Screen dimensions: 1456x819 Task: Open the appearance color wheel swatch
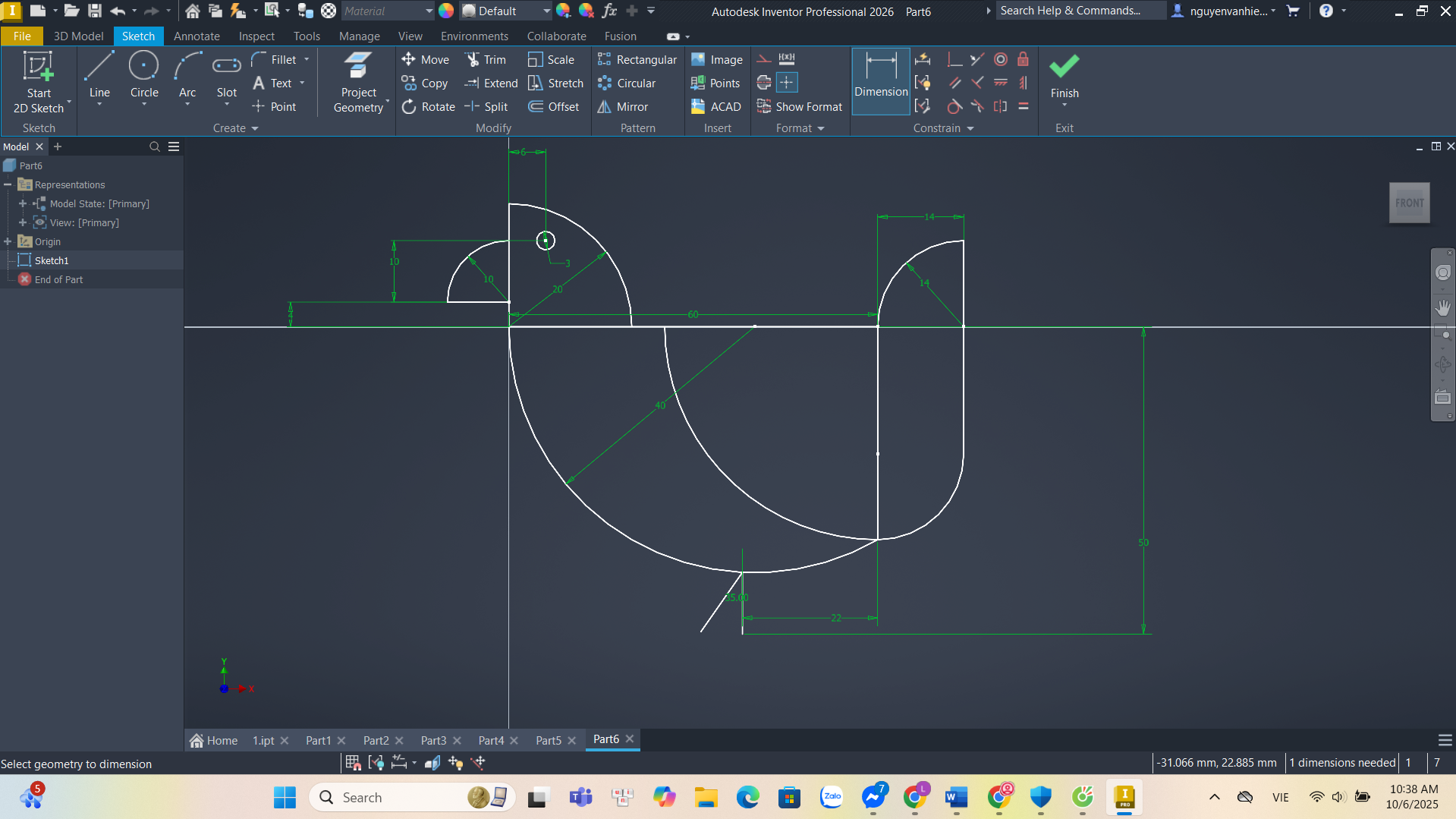446,11
